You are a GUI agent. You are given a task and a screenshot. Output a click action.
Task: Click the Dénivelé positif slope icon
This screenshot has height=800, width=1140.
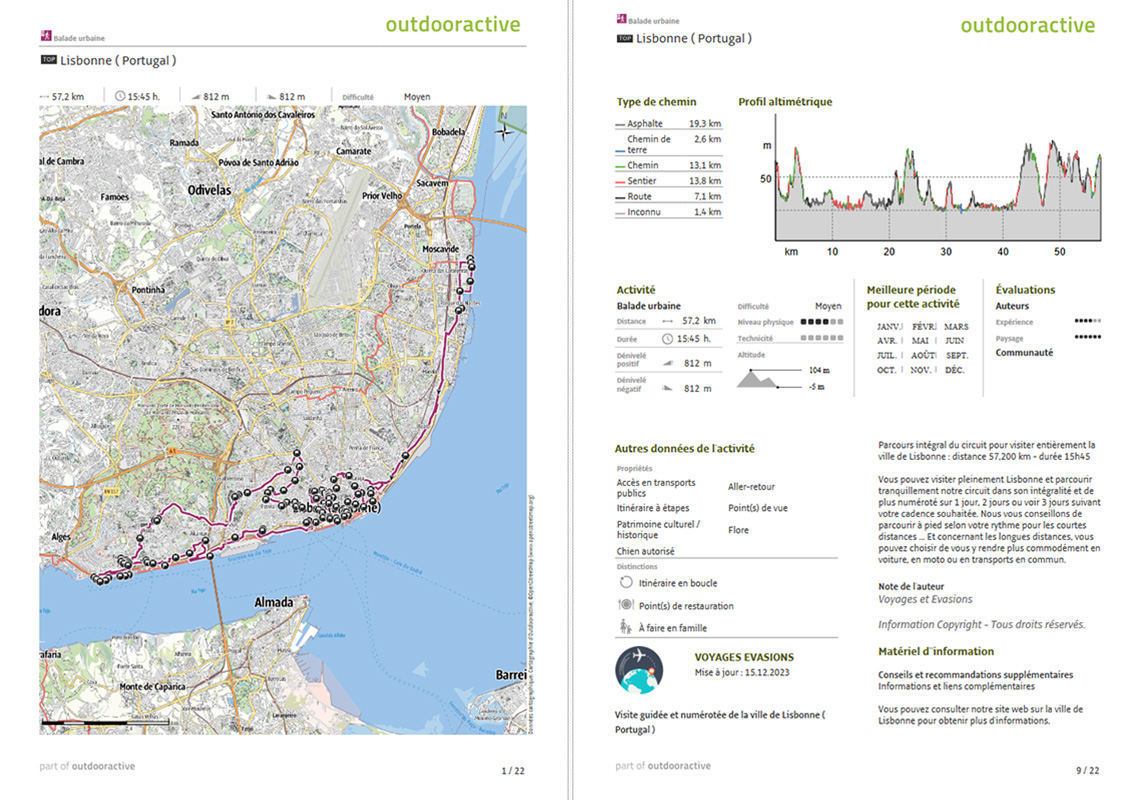(667, 363)
